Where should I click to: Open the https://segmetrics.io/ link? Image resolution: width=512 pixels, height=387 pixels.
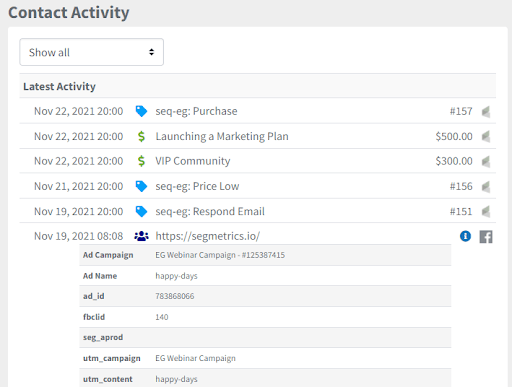coord(208,236)
